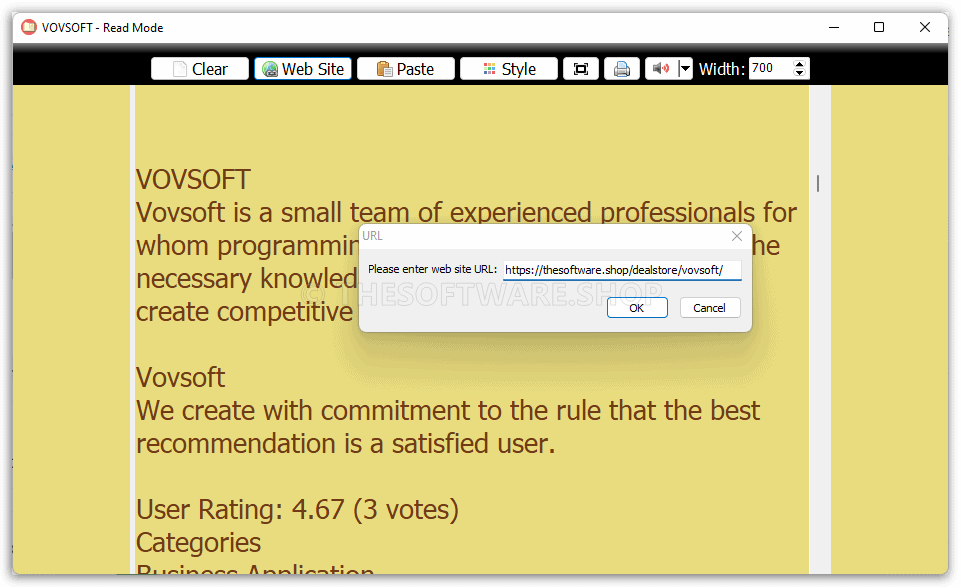Expand the speaker dropdown arrow
Image resolution: width=961 pixels, height=587 pixels.
coord(685,69)
